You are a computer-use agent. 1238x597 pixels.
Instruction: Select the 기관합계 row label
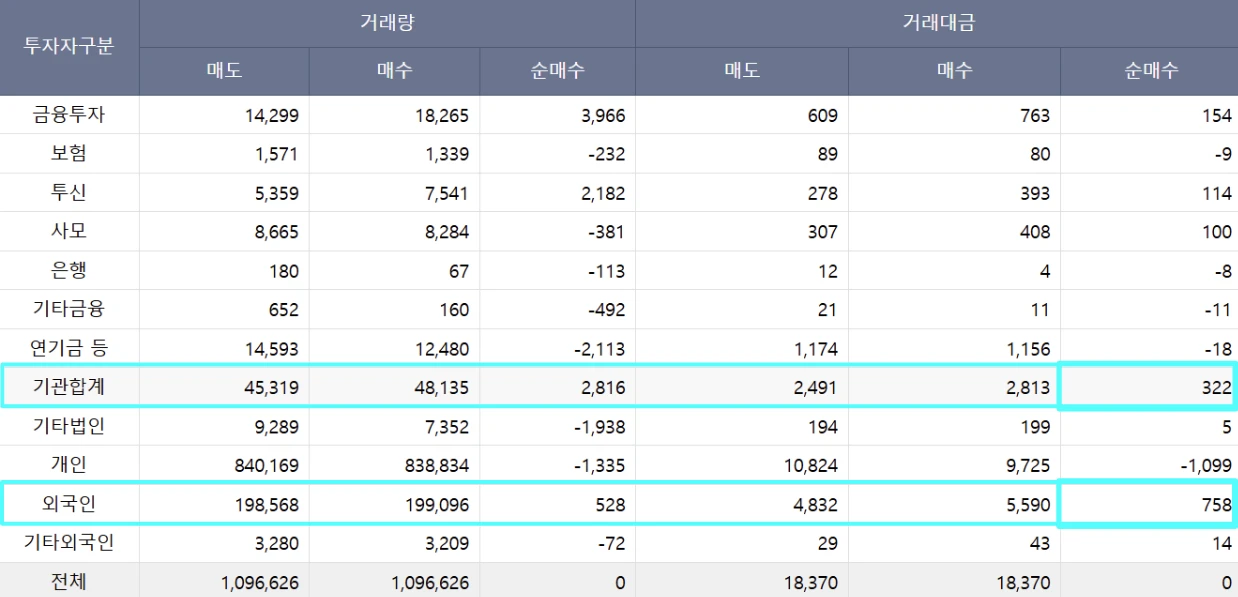tap(69, 387)
